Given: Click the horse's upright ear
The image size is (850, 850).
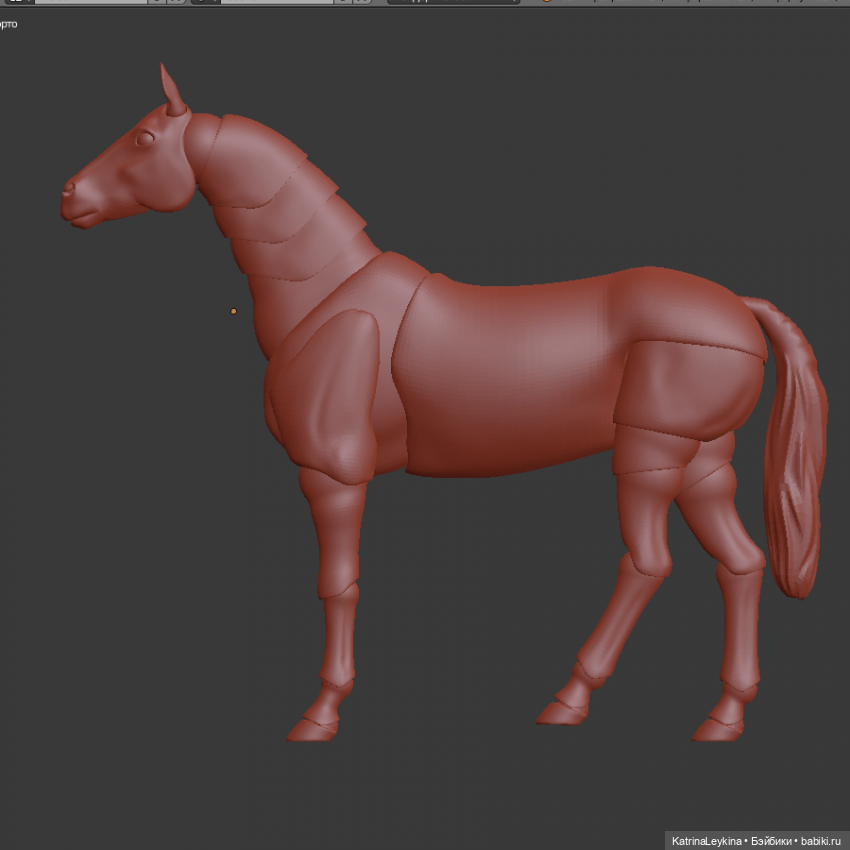Looking at the screenshot, I should click(x=172, y=90).
